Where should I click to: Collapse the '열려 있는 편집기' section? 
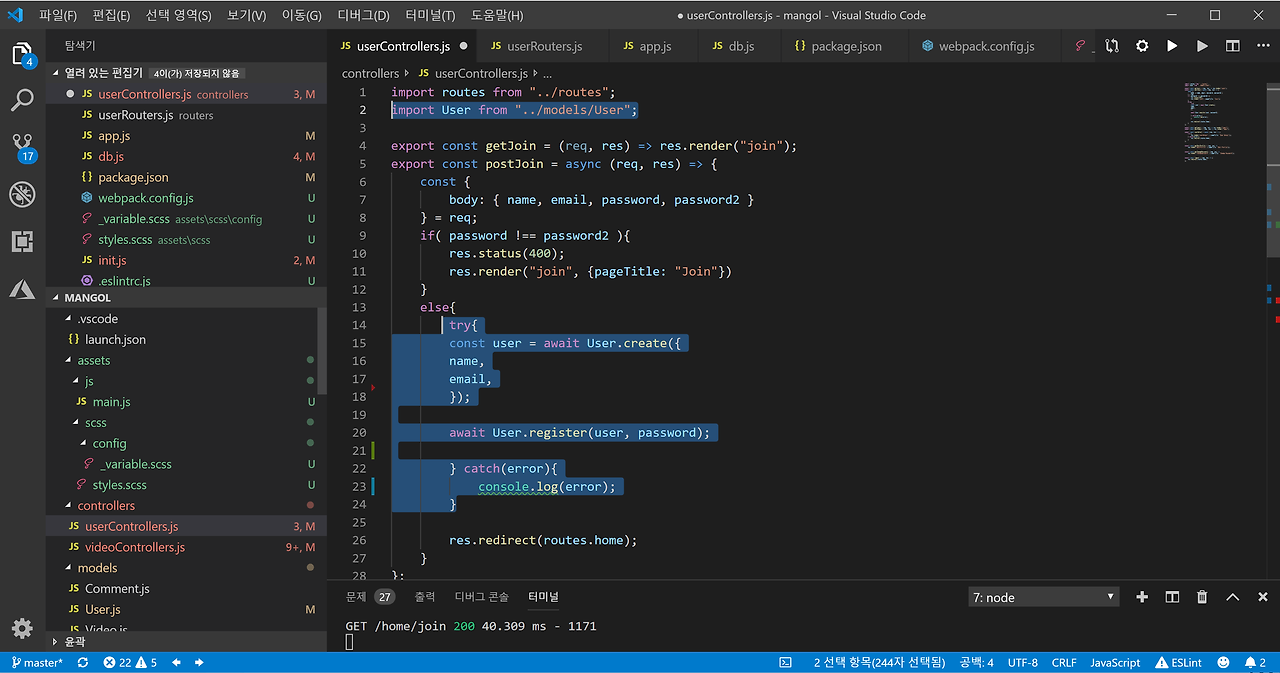(187, 73)
